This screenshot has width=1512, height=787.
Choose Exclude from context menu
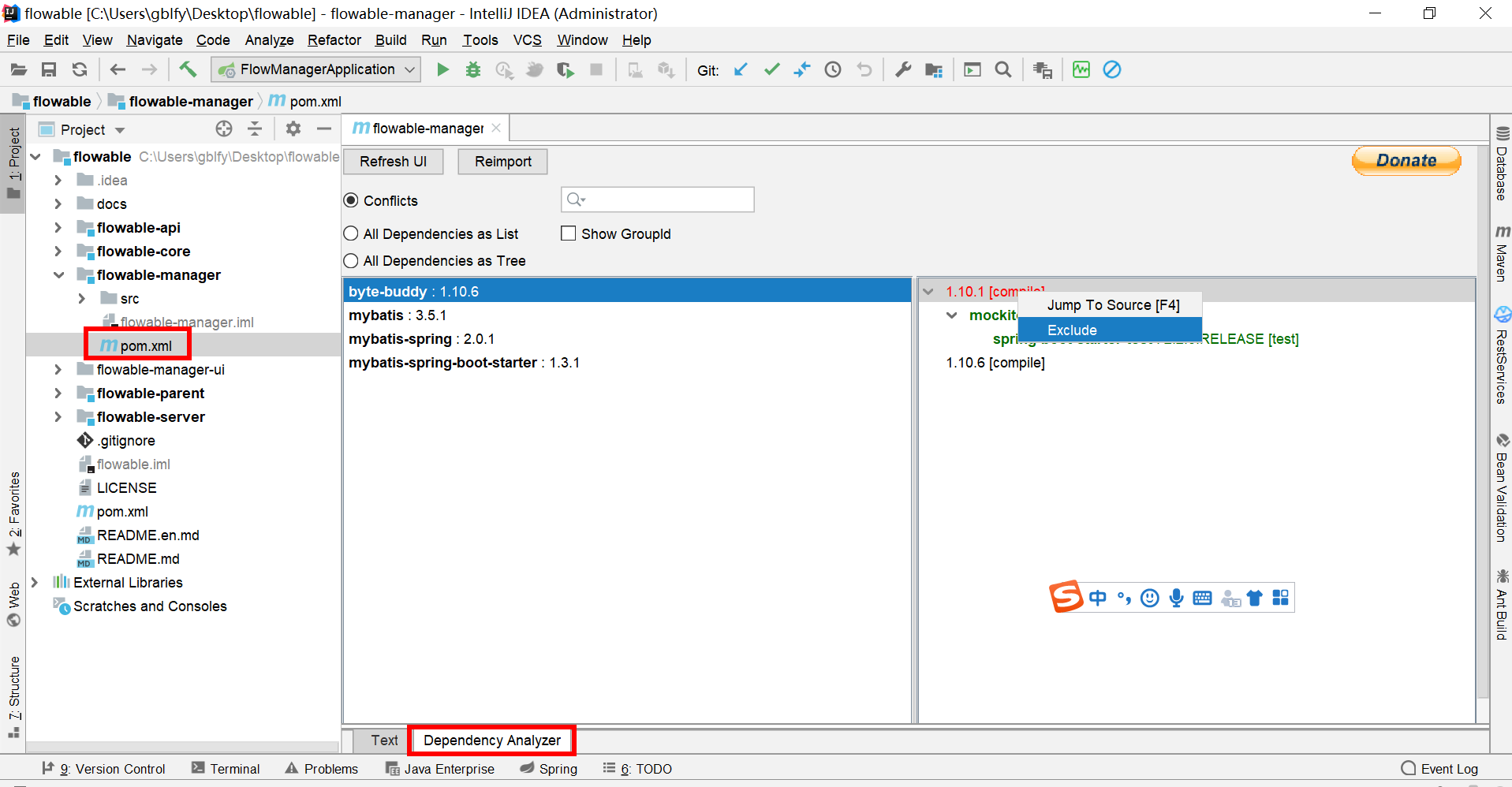1110,330
